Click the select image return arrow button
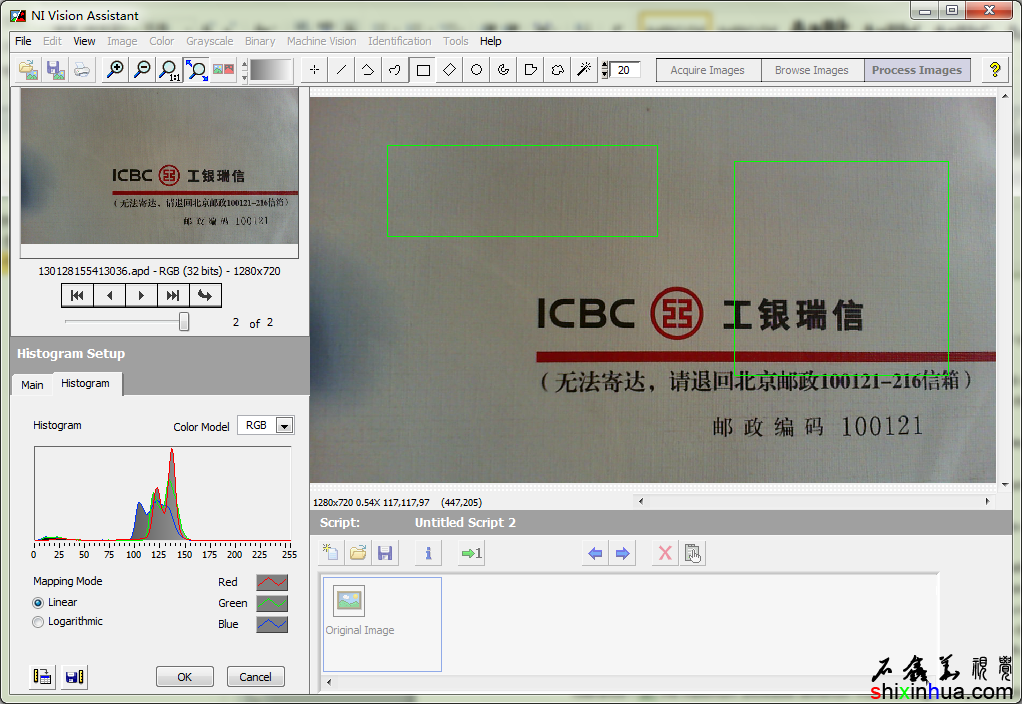Viewport: 1022px width, 704px height. [x=205, y=295]
